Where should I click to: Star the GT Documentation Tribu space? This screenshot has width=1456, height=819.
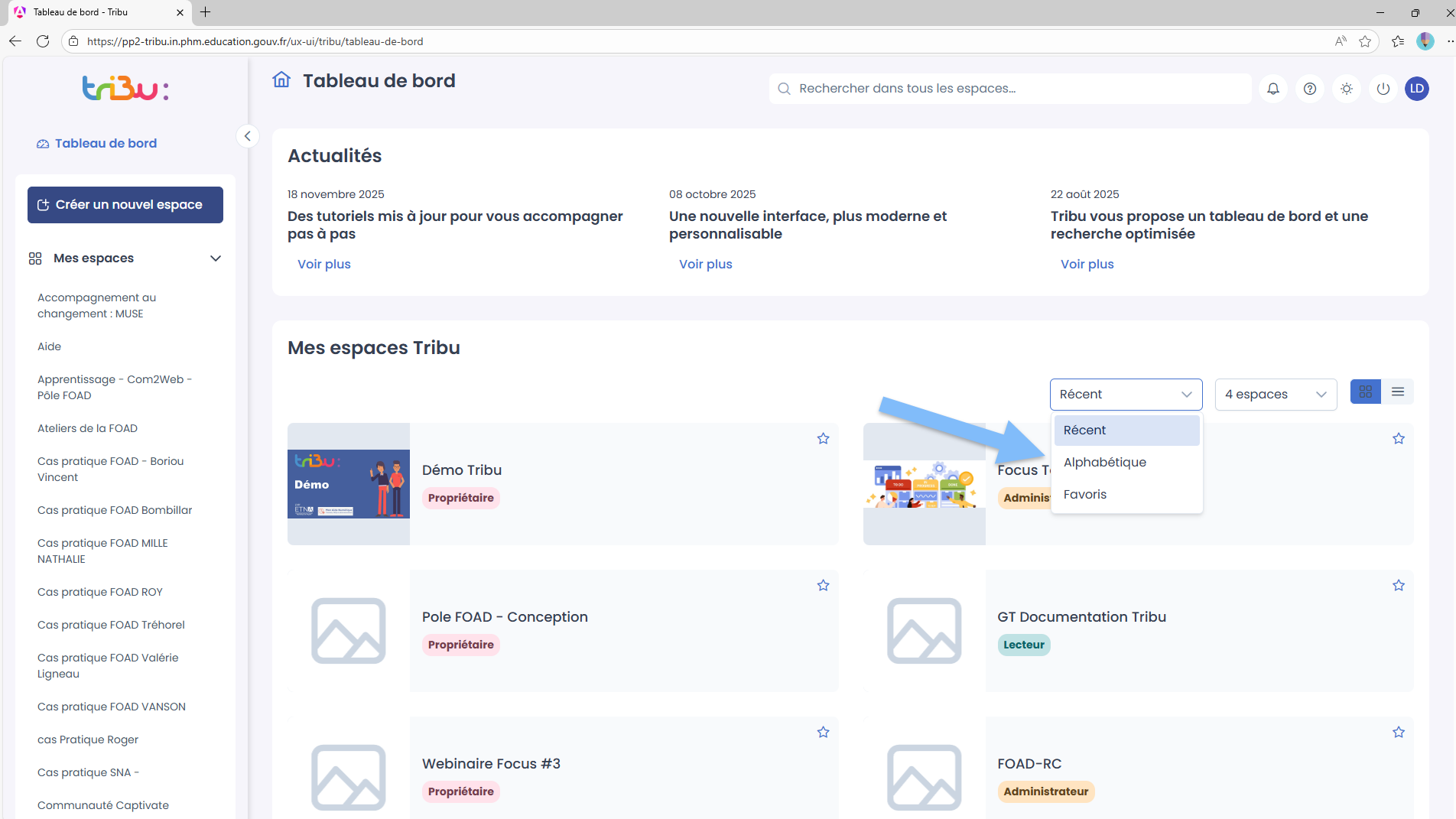click(x=1399, y=585)
